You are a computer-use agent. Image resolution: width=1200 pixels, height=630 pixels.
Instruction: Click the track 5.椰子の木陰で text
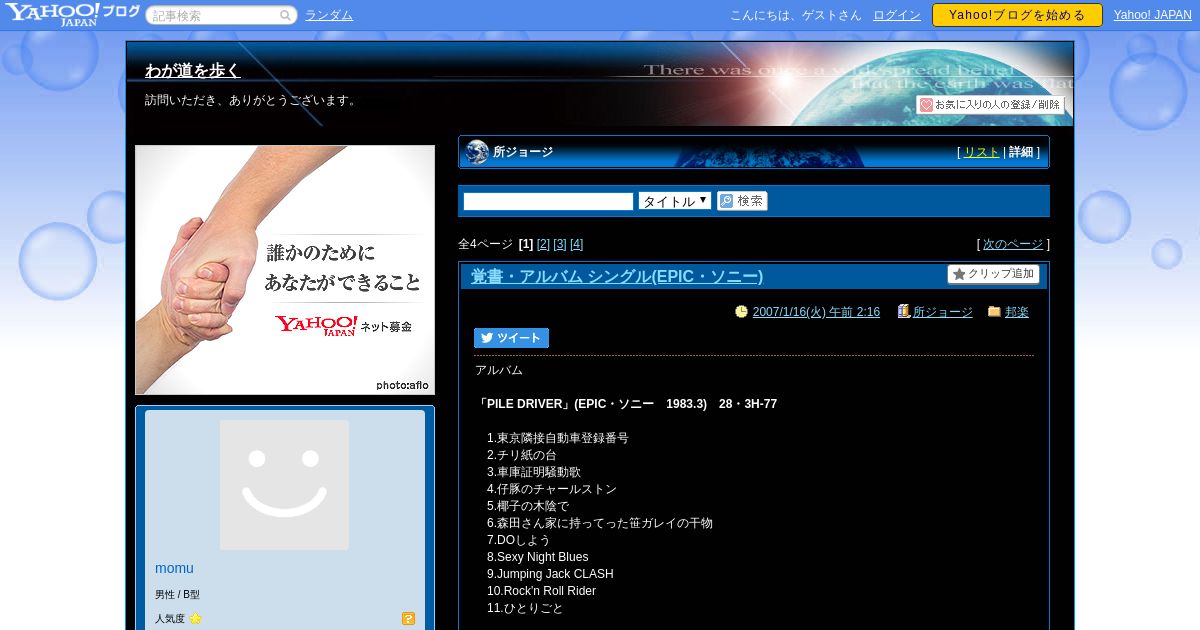coord(528,506)
